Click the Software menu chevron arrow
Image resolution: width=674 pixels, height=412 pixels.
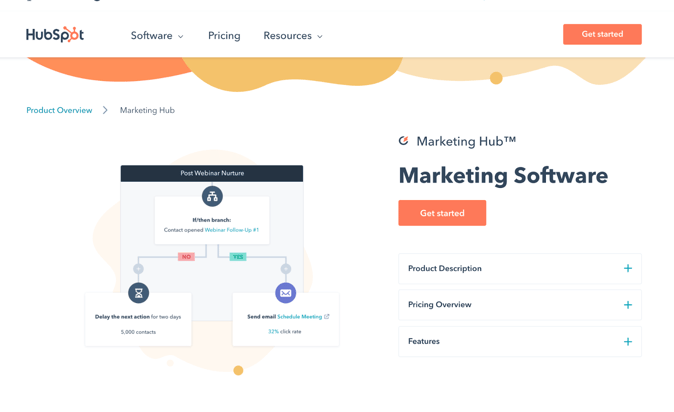coord(181,37)
